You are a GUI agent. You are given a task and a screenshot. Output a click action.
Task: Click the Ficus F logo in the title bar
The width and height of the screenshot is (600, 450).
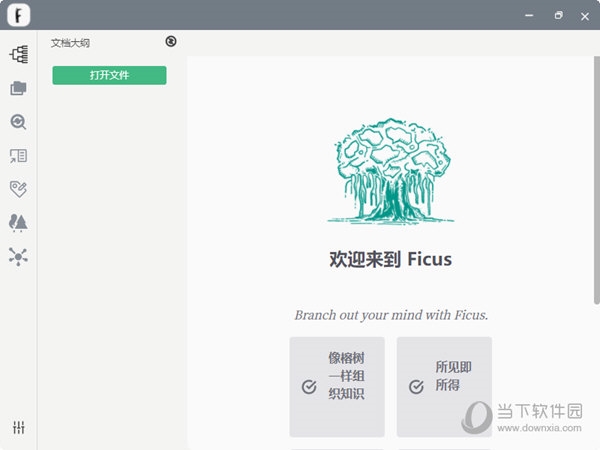18,15
